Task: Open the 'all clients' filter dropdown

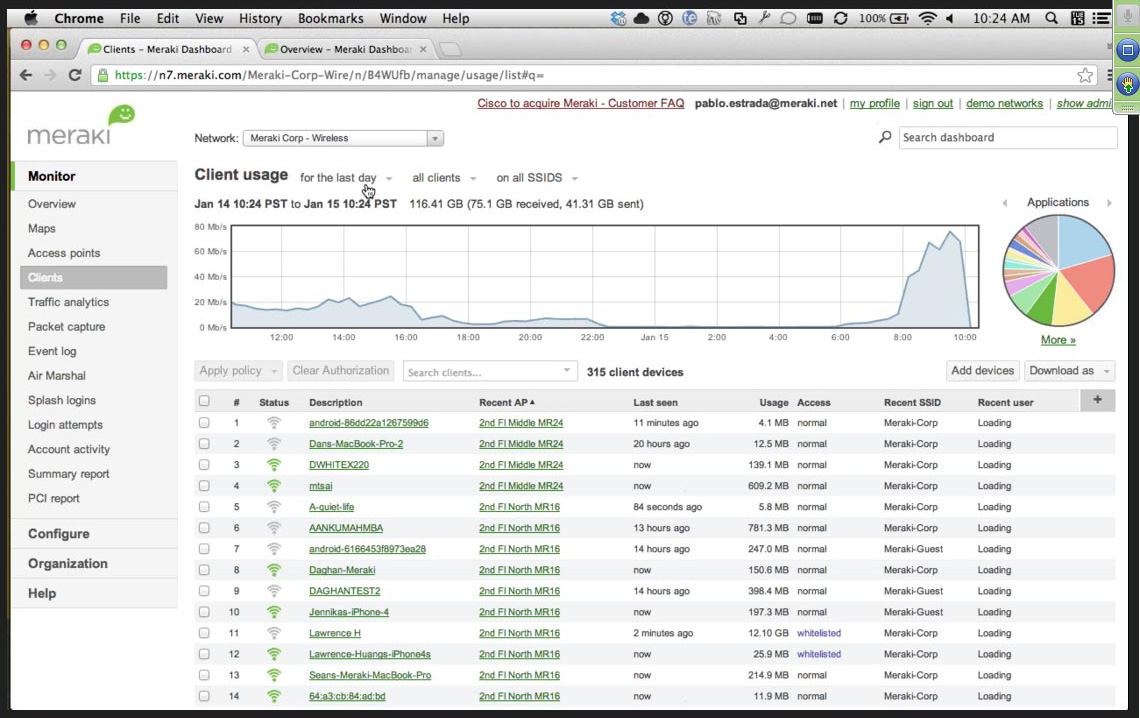Action: [444, 178]
